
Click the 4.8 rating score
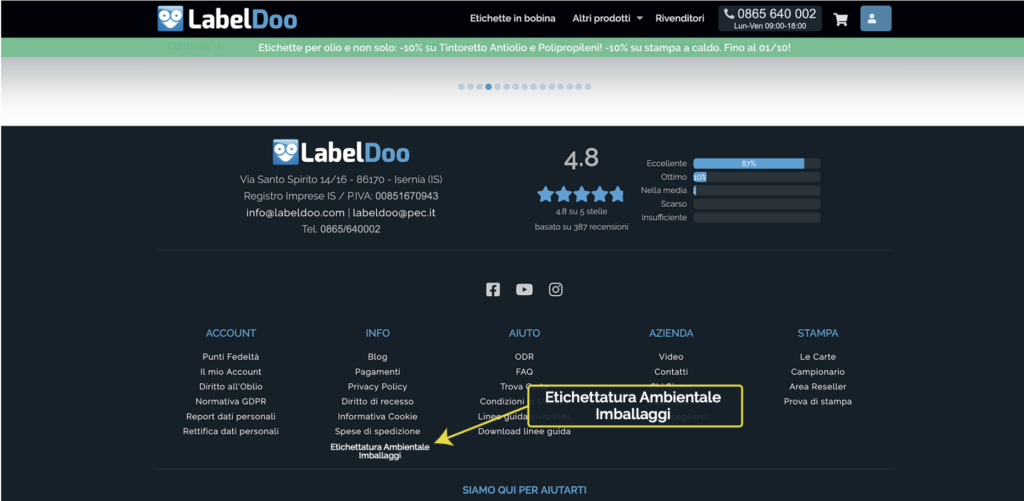pos(581,159)
